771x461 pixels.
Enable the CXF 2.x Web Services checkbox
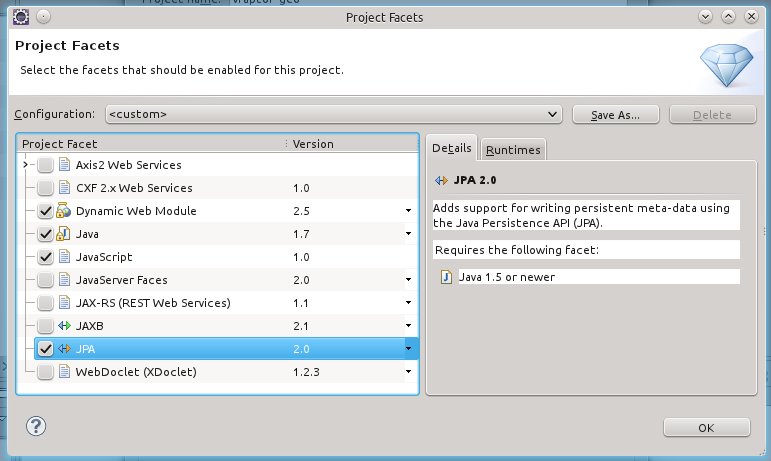click(x=45, y=188)
